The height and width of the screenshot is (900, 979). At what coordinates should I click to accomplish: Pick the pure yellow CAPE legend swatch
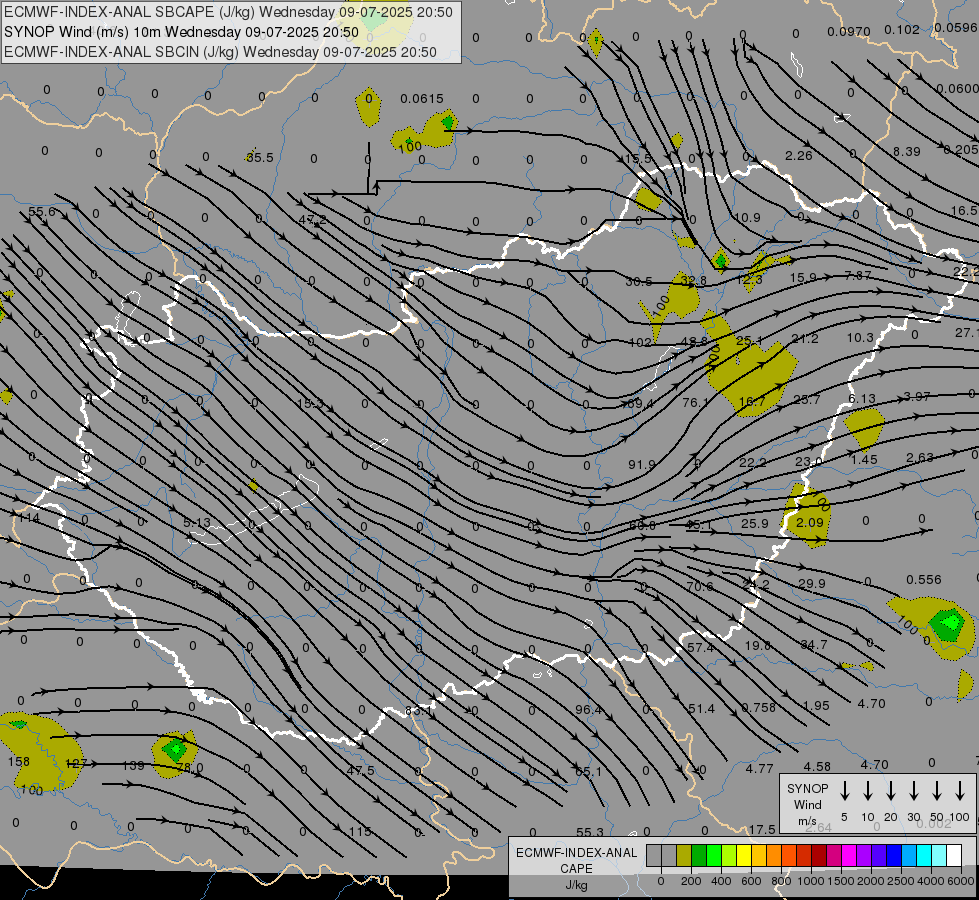pyautogui.click(x=744, y=856)
